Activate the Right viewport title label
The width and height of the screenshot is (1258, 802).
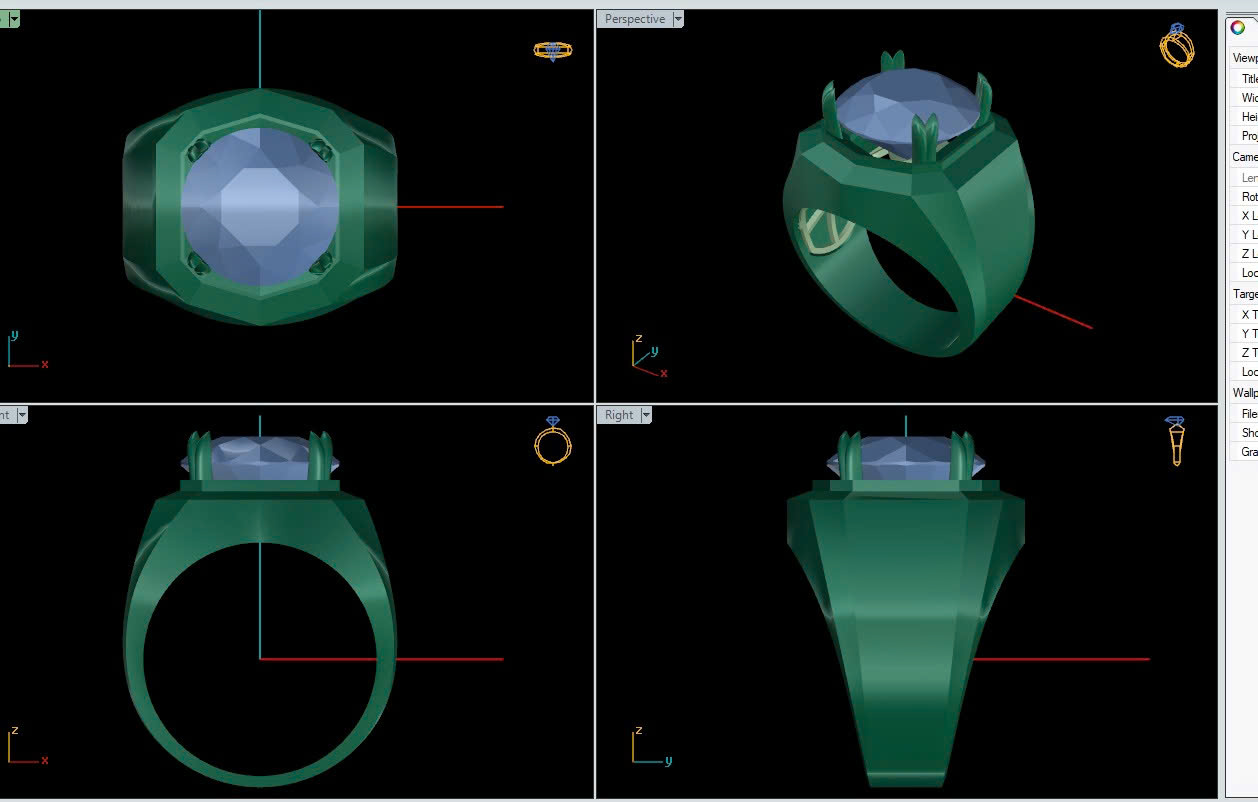coord(619,415)
